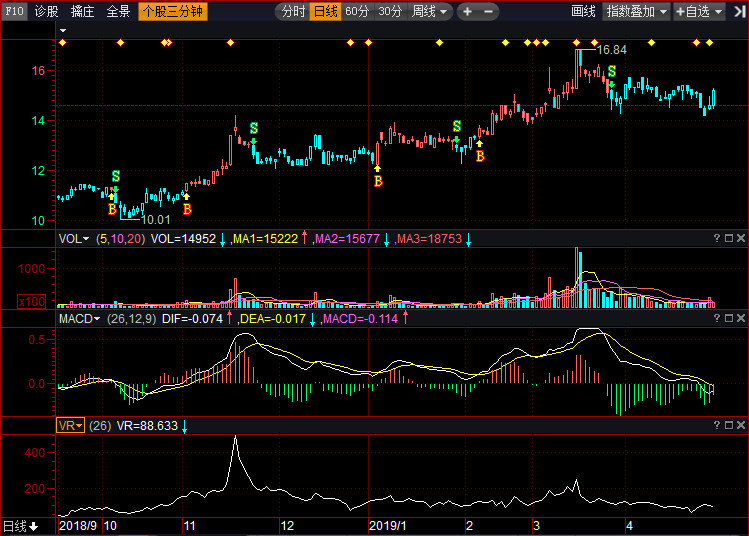749x536 pixels.
Task: Open the VOL indicator dropdown
Action: tap(74, 238)
